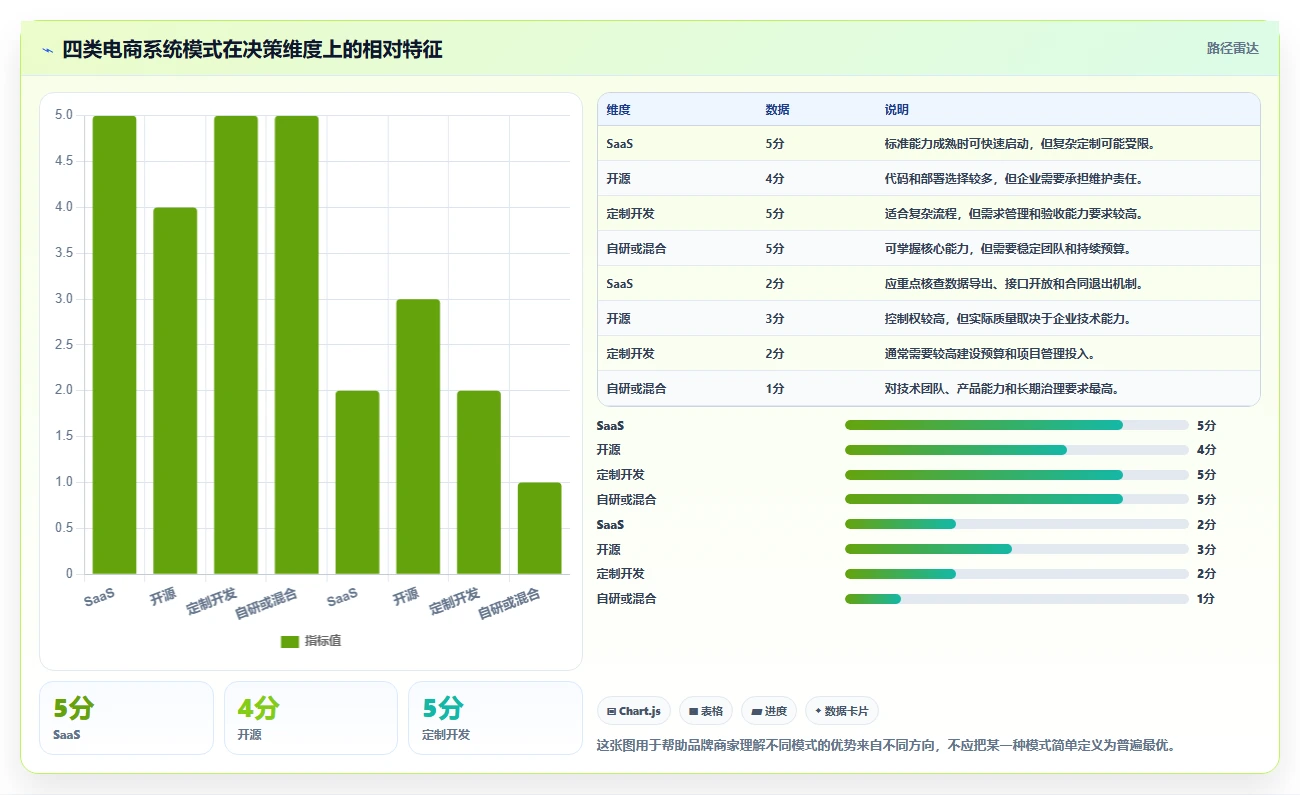This screenshot has height=795, width=1300.
Task: Click the 路径雷达 label in the header
Action: tap(1232, 48)
